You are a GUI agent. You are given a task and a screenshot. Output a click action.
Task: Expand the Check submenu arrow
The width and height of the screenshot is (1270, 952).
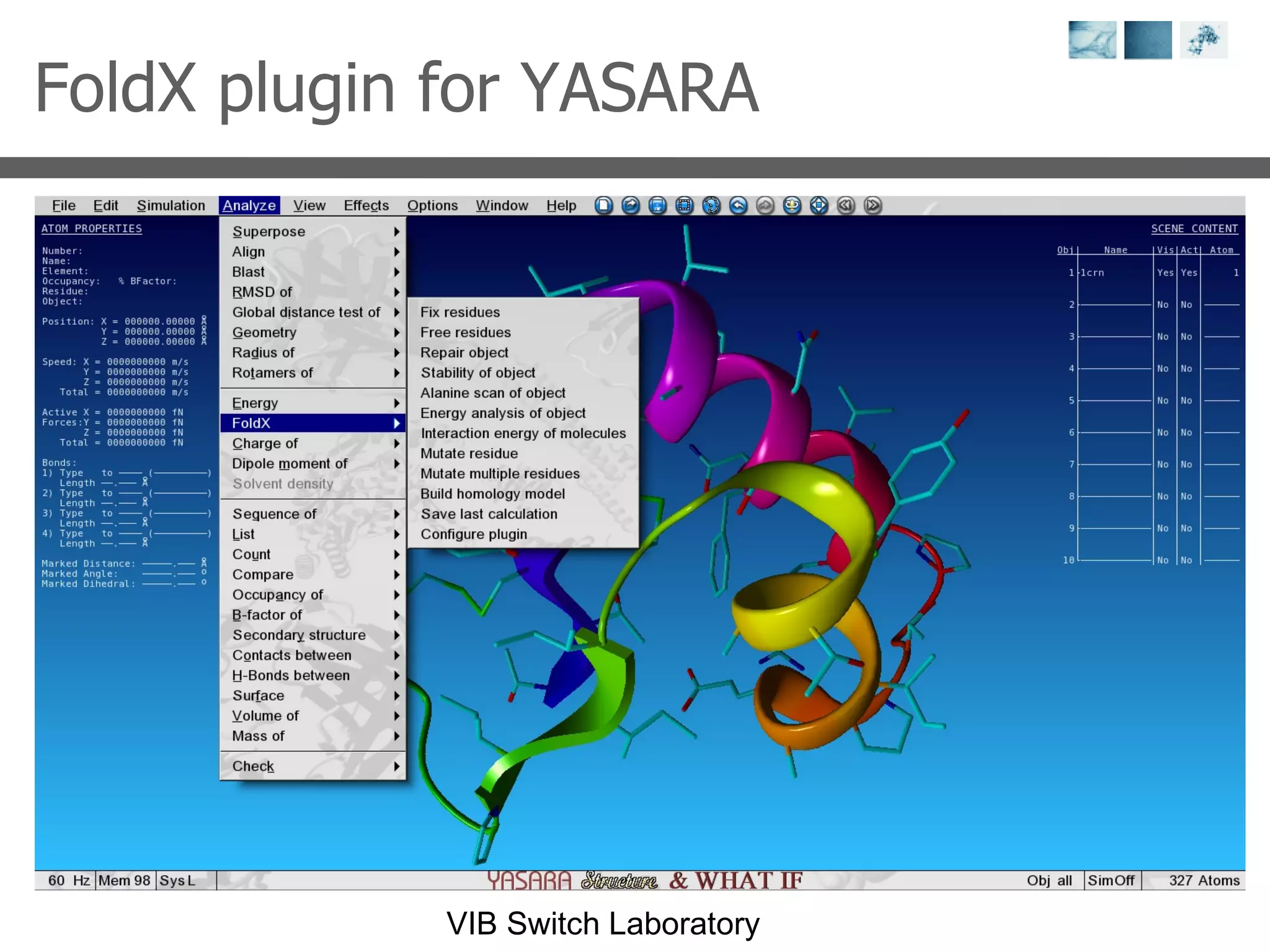click(397, 766)
